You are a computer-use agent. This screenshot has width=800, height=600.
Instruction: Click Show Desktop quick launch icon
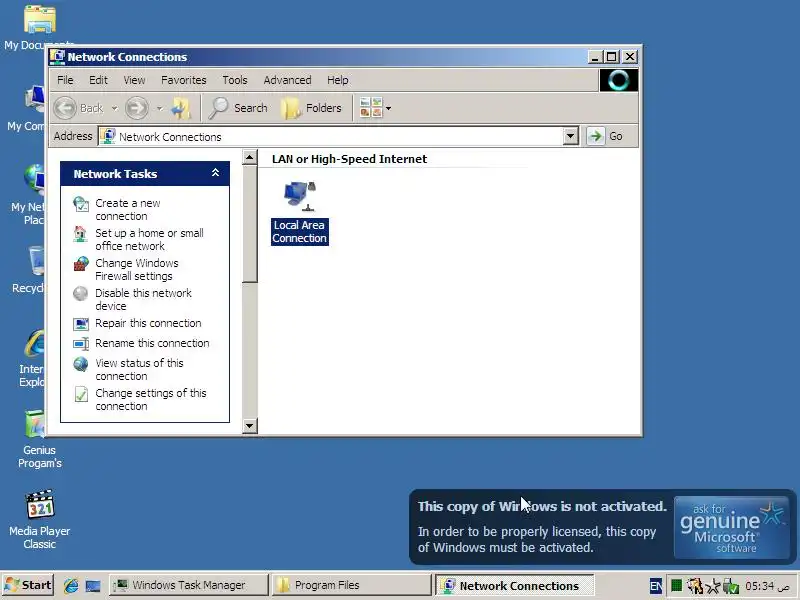click(93, 585)
